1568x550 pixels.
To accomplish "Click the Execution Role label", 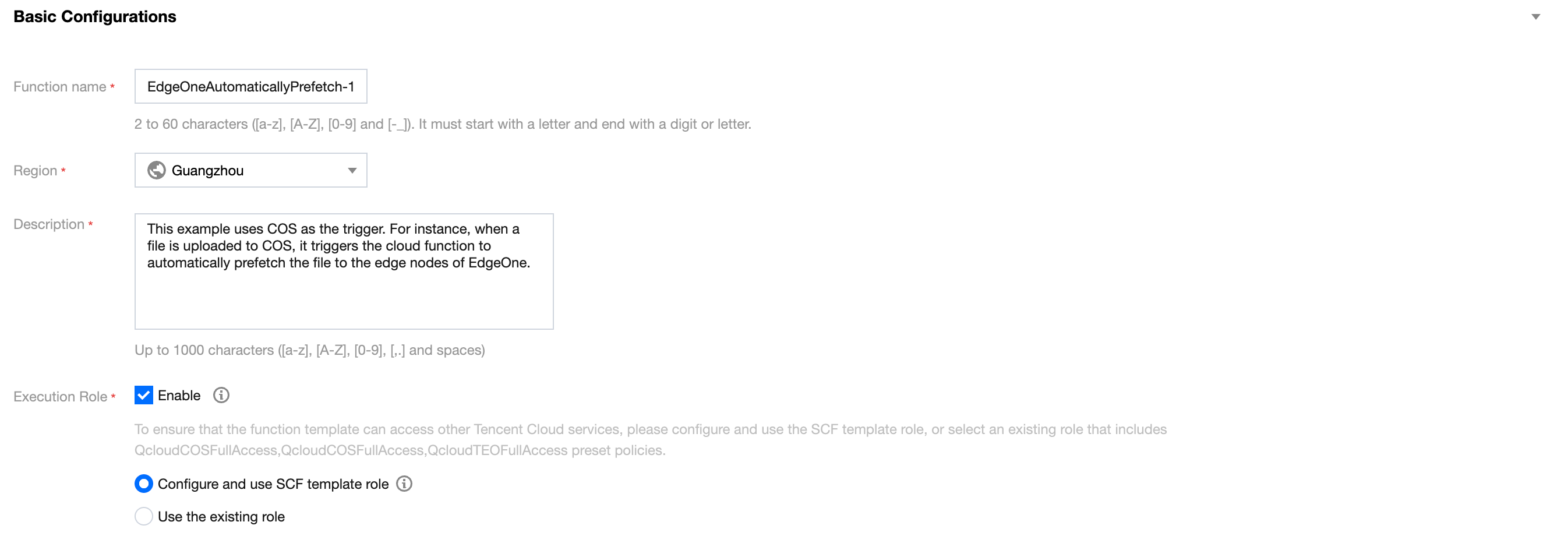I will 60,397.
